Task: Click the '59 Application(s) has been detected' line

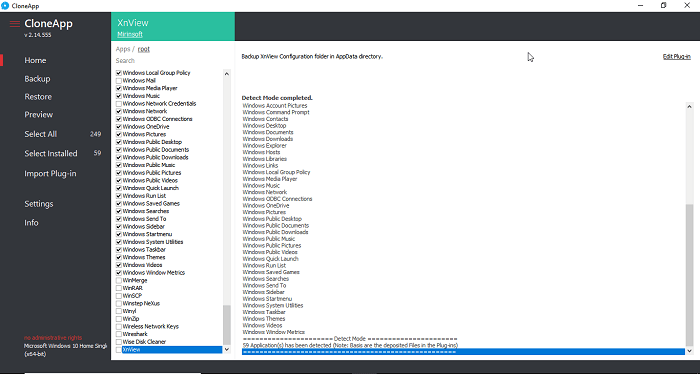Action: click(350, 345)
